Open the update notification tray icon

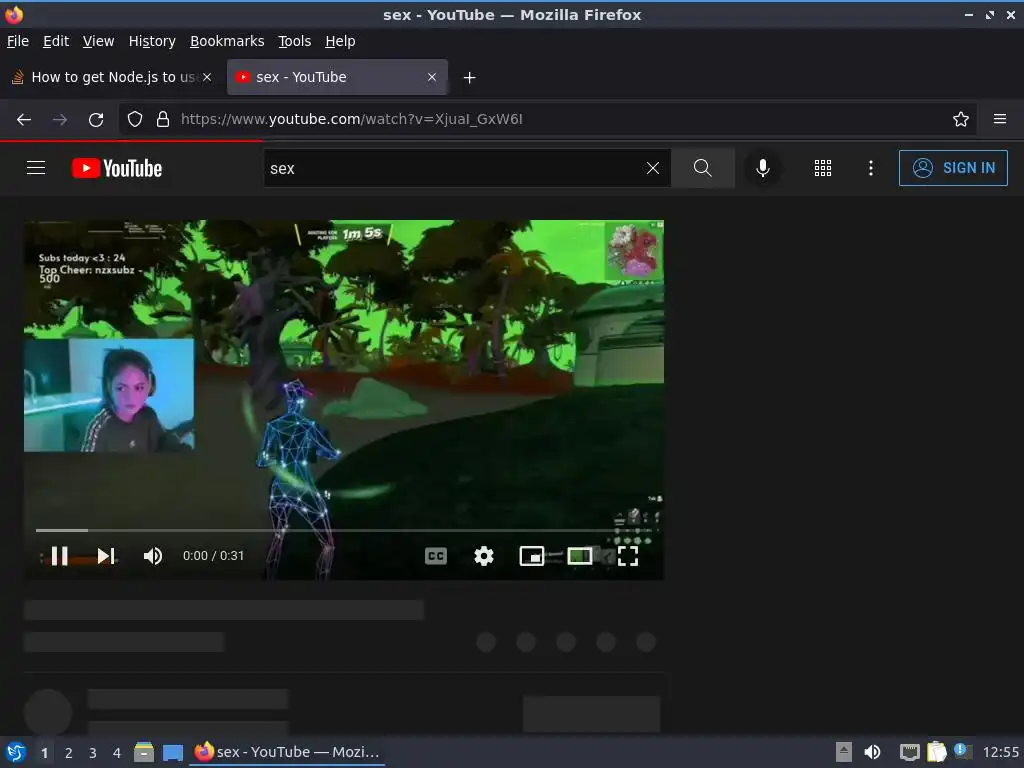click(x=961, y=750)
